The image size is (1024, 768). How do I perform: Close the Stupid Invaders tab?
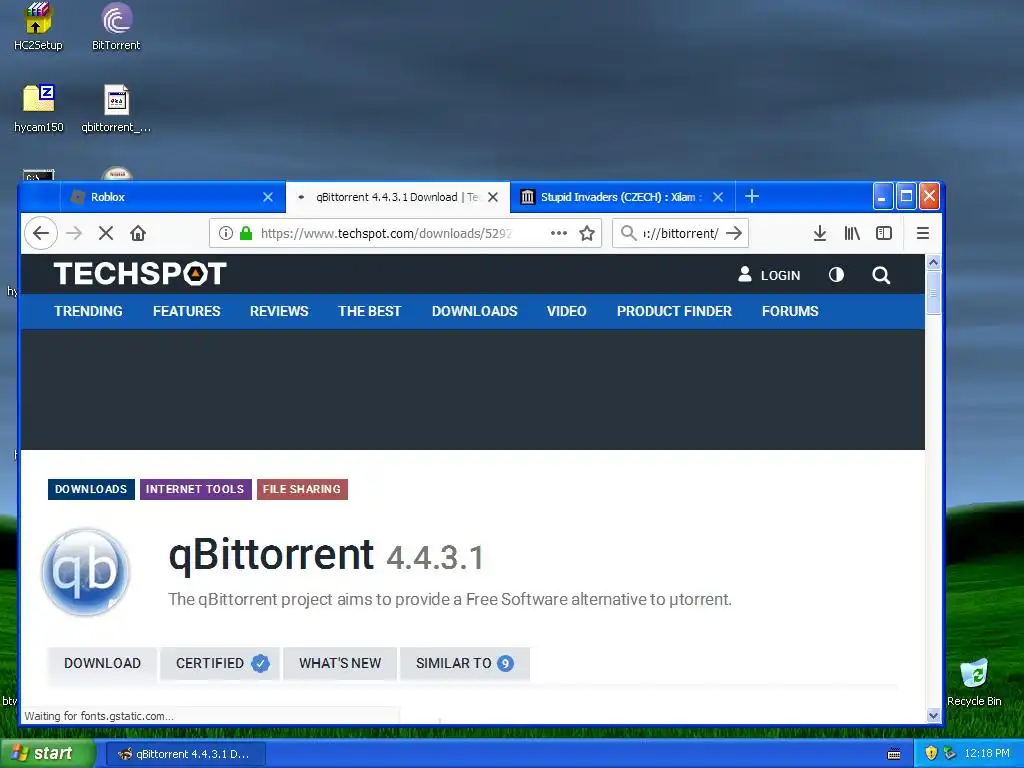(718, 197)
